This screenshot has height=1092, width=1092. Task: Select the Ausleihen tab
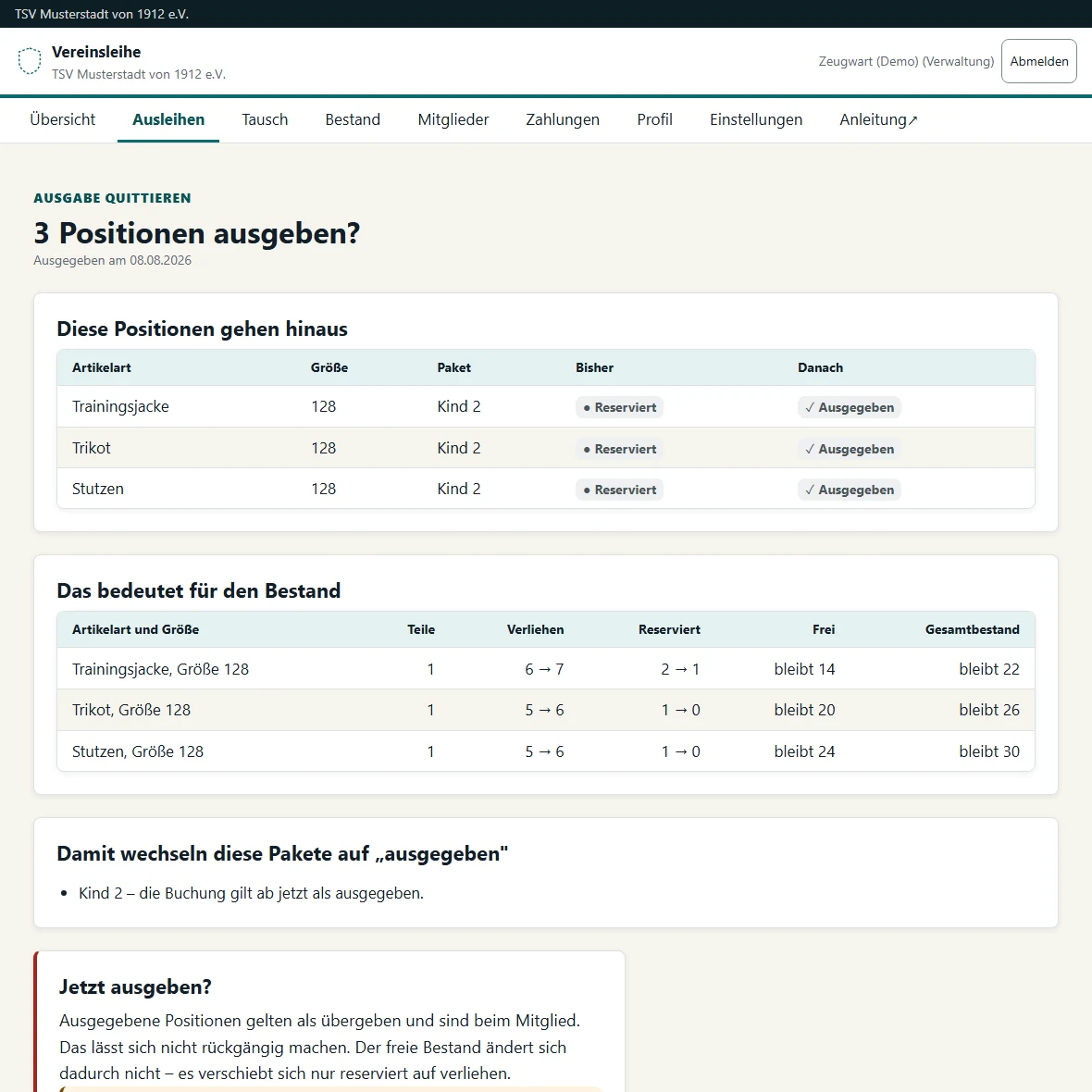coord(168,119)
